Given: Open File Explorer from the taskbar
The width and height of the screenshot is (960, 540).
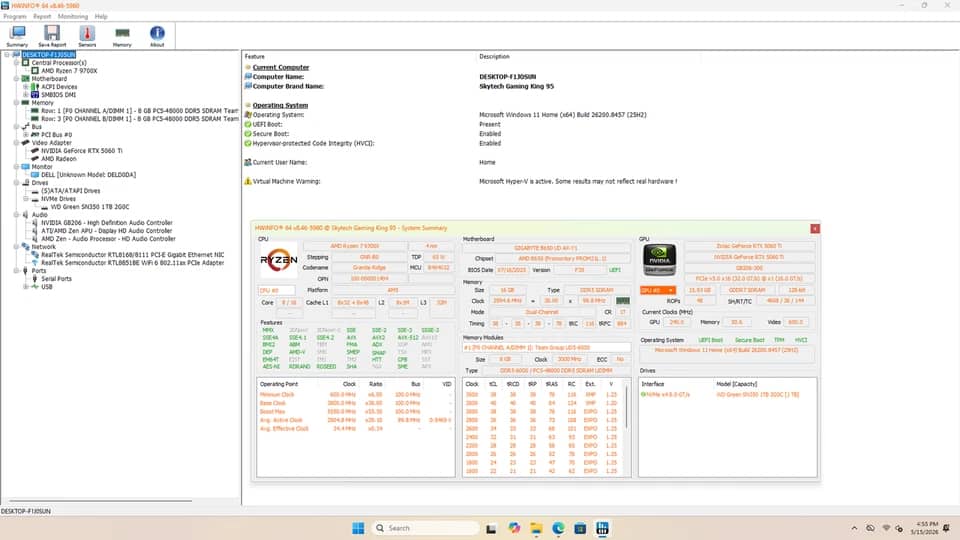Looking at the screenshot, I should [x=536, y=528].
